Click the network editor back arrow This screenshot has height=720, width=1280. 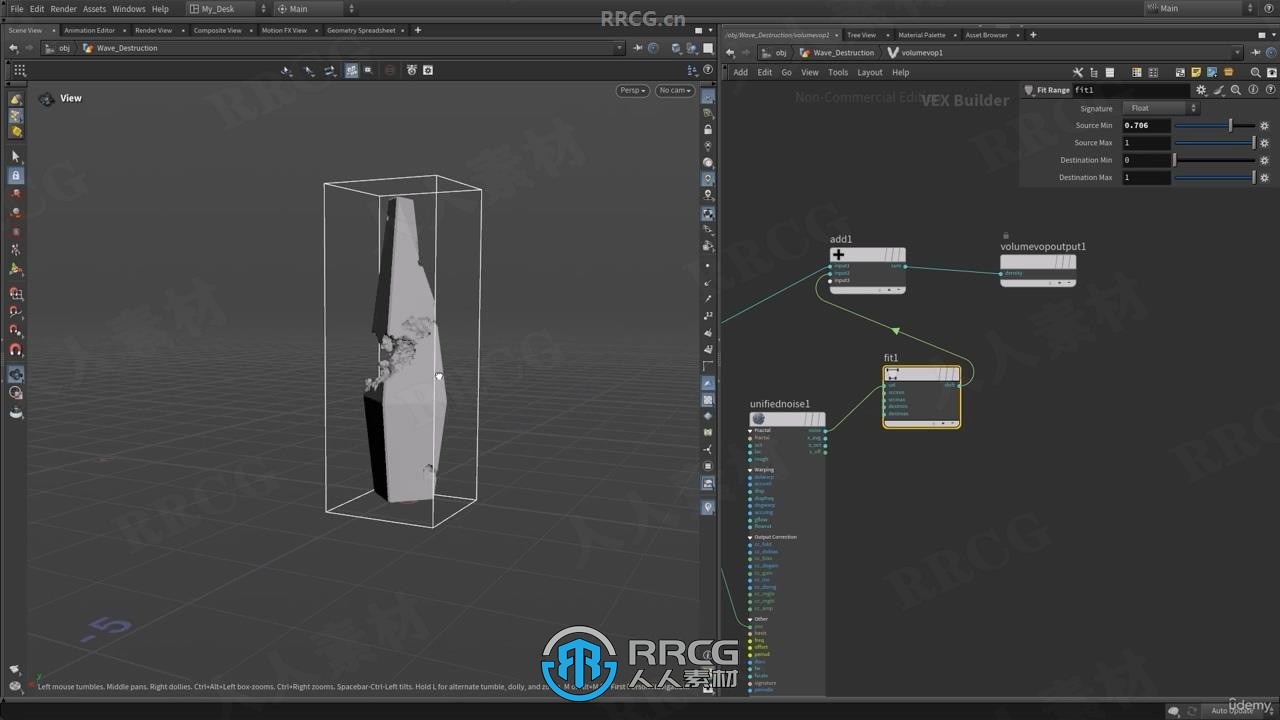click(730, 52)
